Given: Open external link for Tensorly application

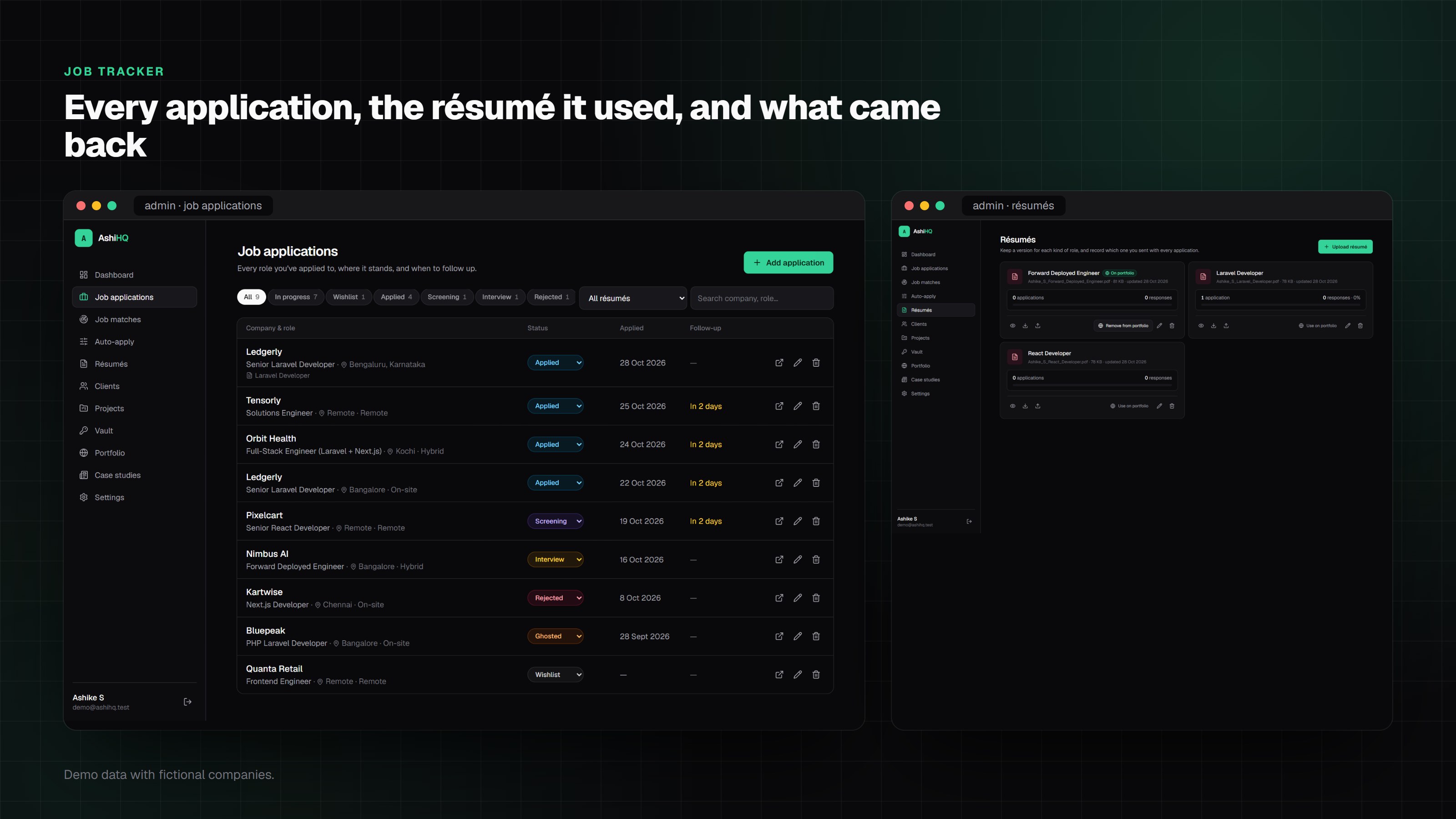Looking at the screenshot, I should click(x=779, y=406).
